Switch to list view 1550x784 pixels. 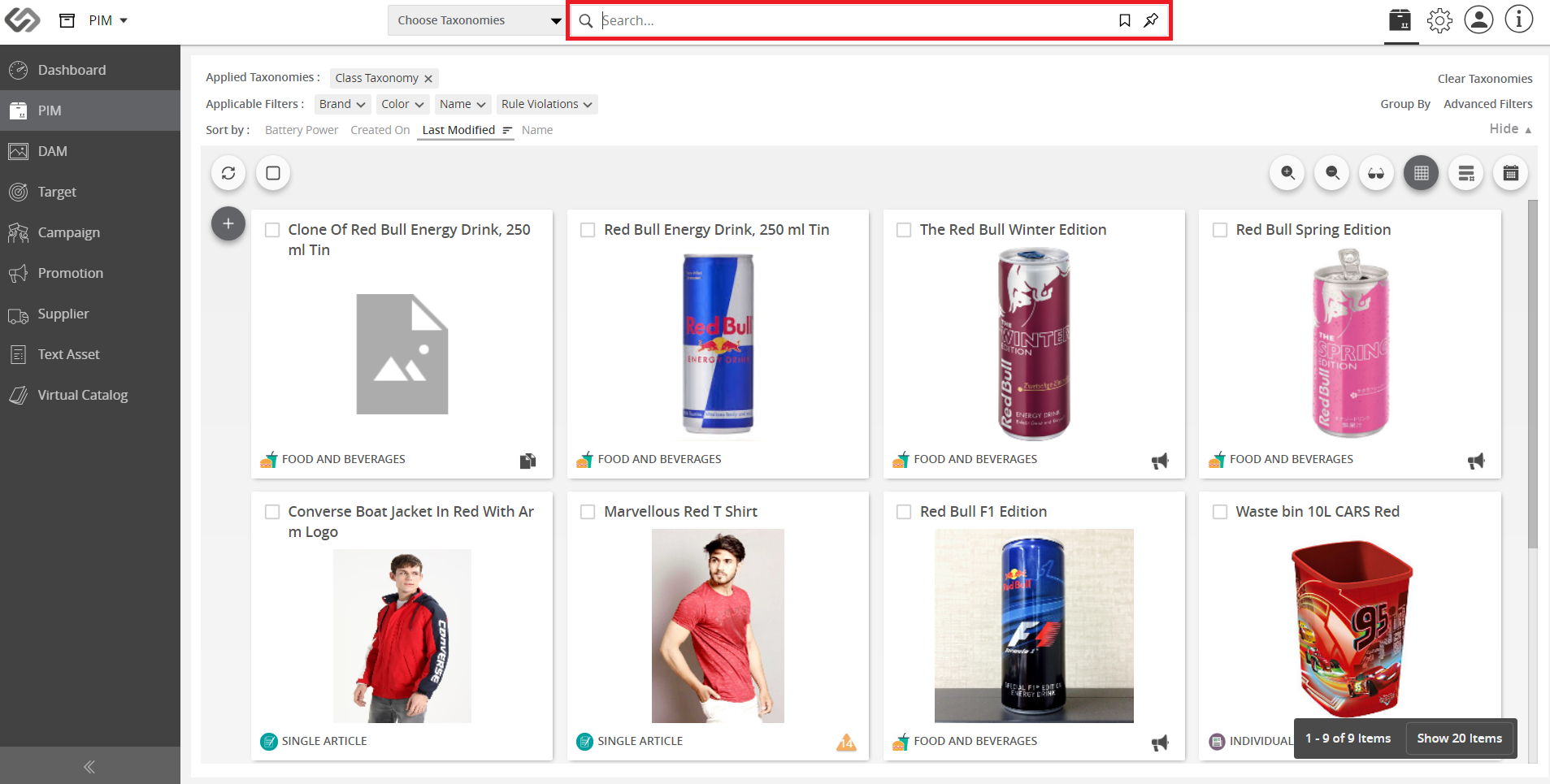[1466, 173]
